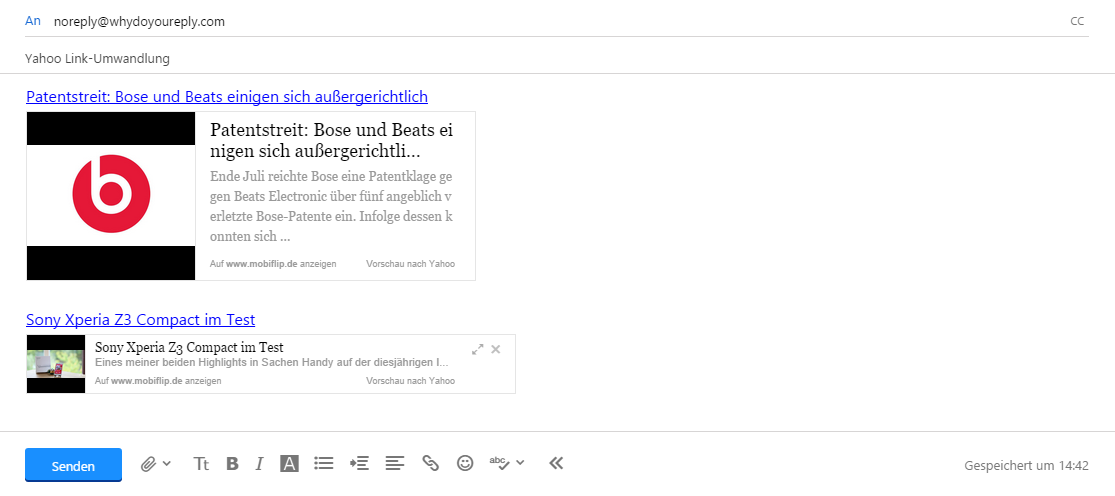Toggle bold formatting
The width and height of the screenshot is (1115, 496).
(x=232, y=464)
